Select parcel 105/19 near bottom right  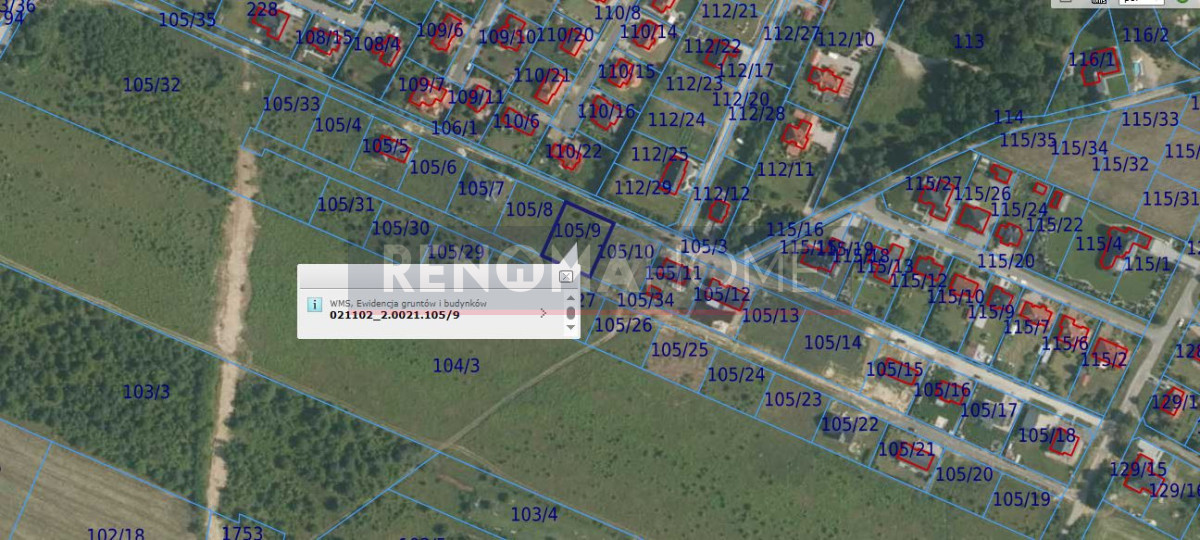pyautogui.click(x=1022, y=499)
